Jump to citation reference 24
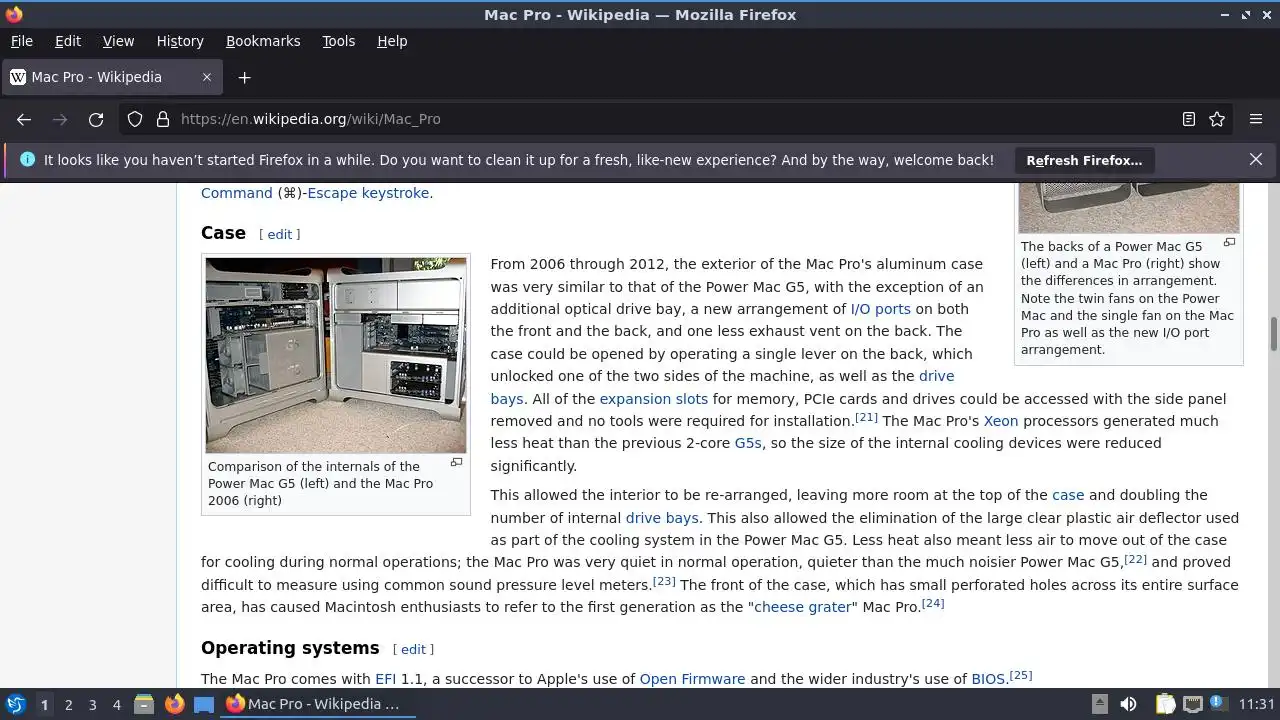 [933, 603]
